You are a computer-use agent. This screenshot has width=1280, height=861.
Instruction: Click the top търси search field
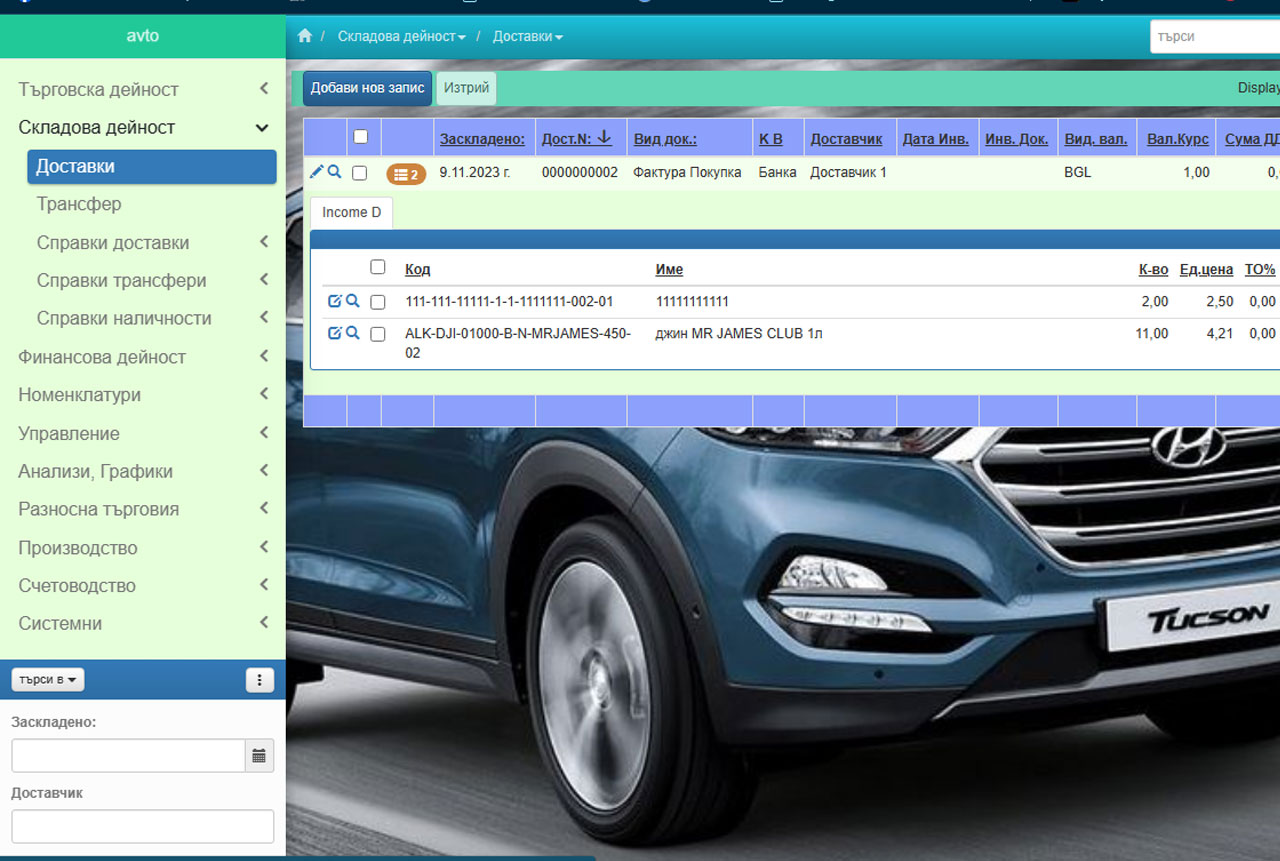(1214, 36)
